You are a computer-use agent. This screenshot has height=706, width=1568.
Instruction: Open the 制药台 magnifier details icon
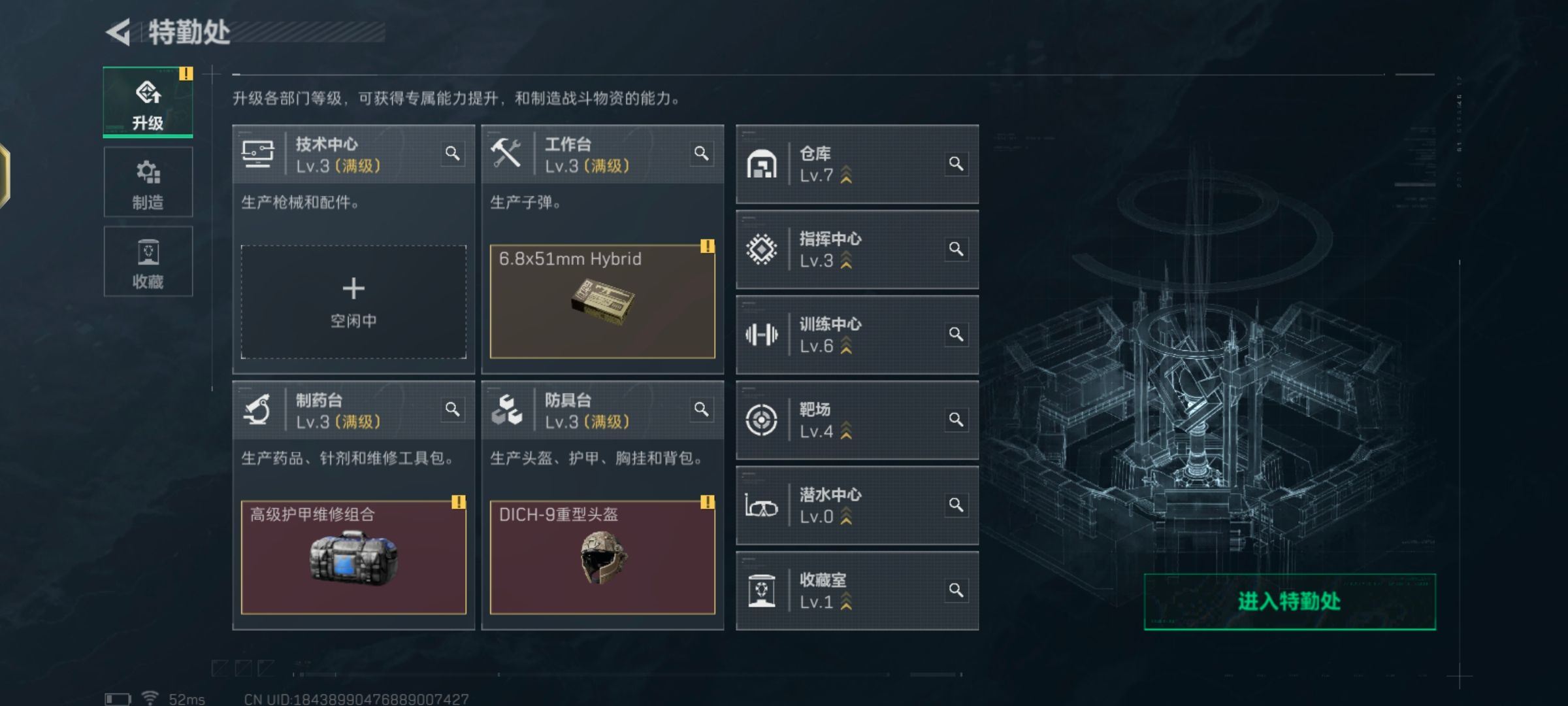pos(452,409)
